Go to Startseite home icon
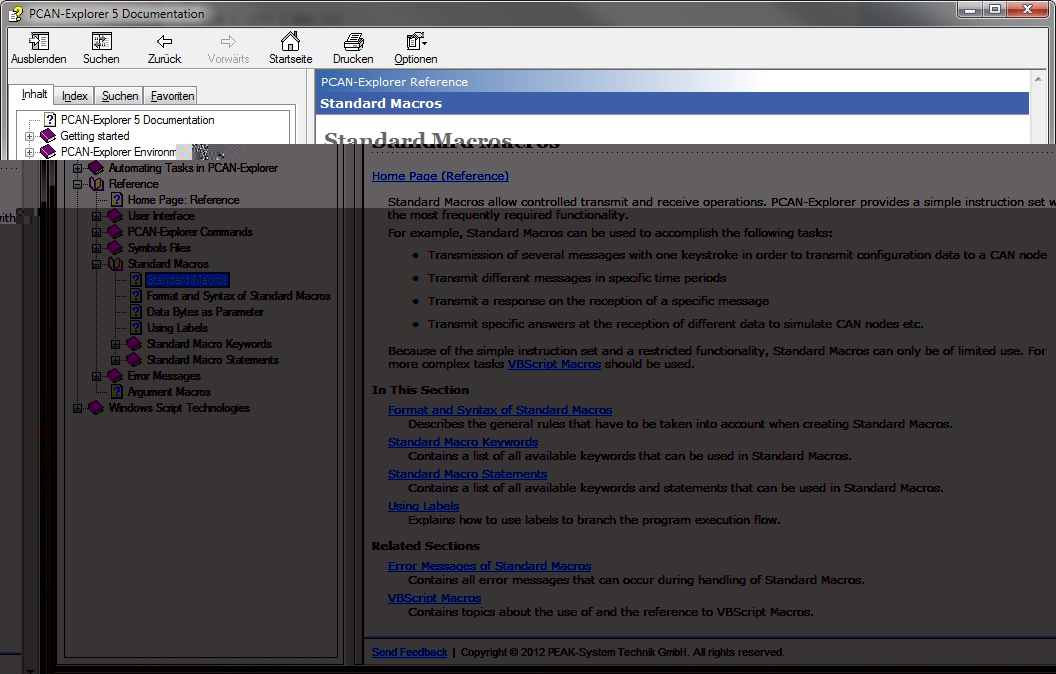 290,42
